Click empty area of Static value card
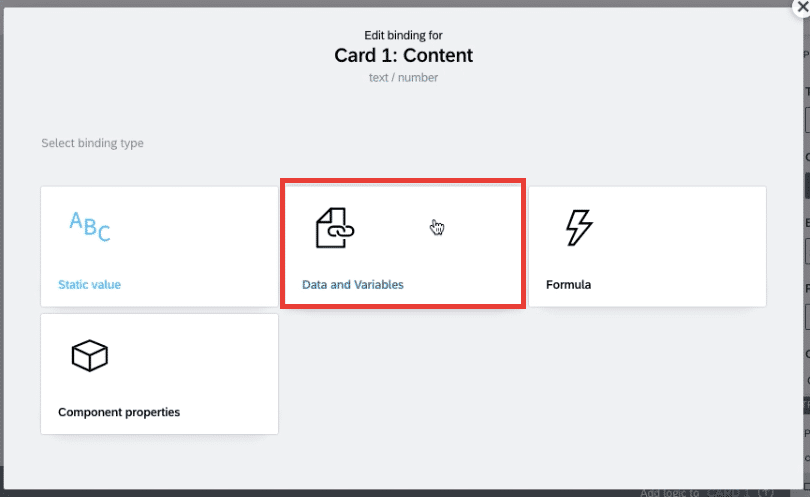 point(196,243)
